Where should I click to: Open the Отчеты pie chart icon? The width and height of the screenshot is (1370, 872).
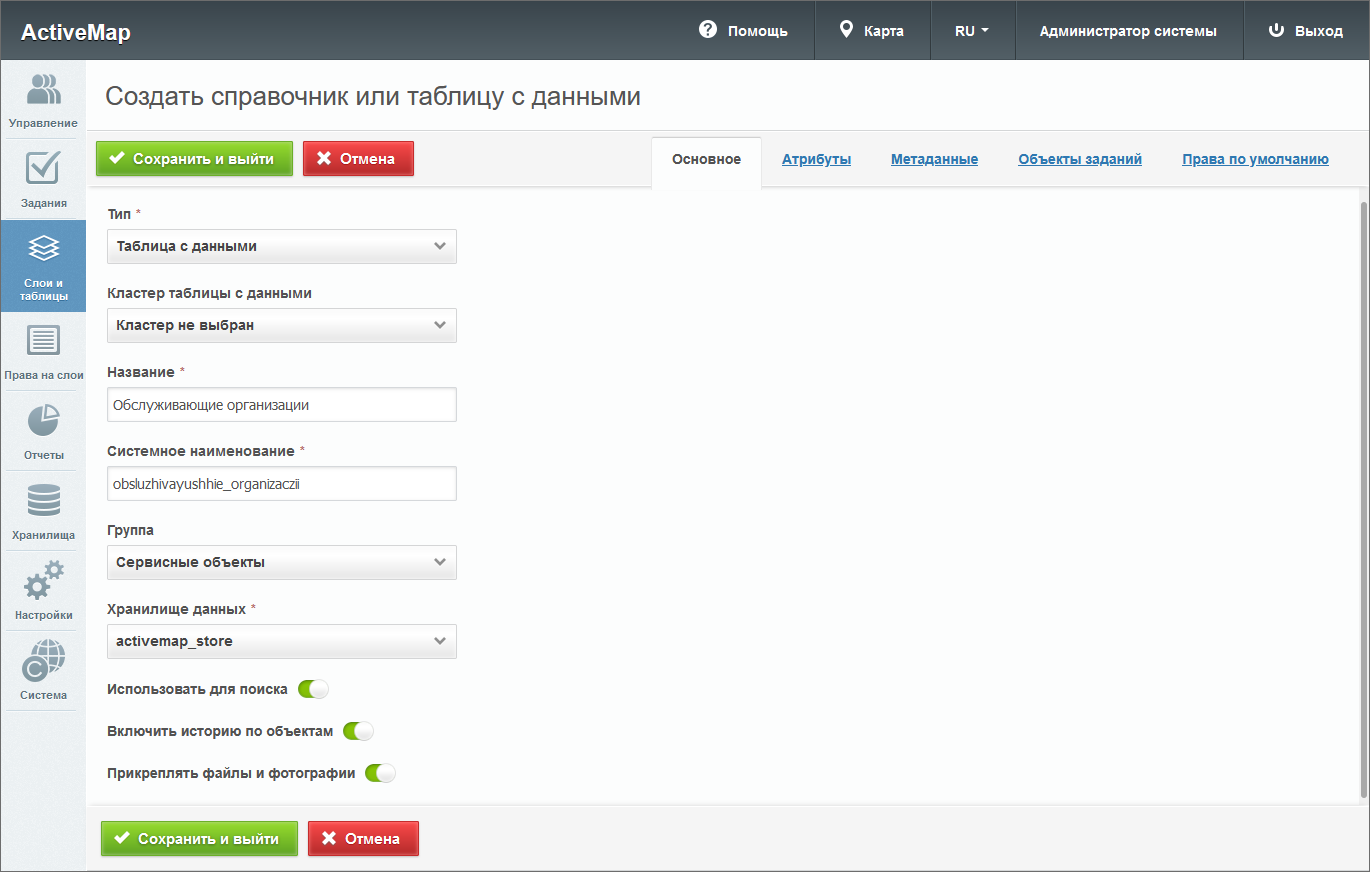(x=43, y=430)
